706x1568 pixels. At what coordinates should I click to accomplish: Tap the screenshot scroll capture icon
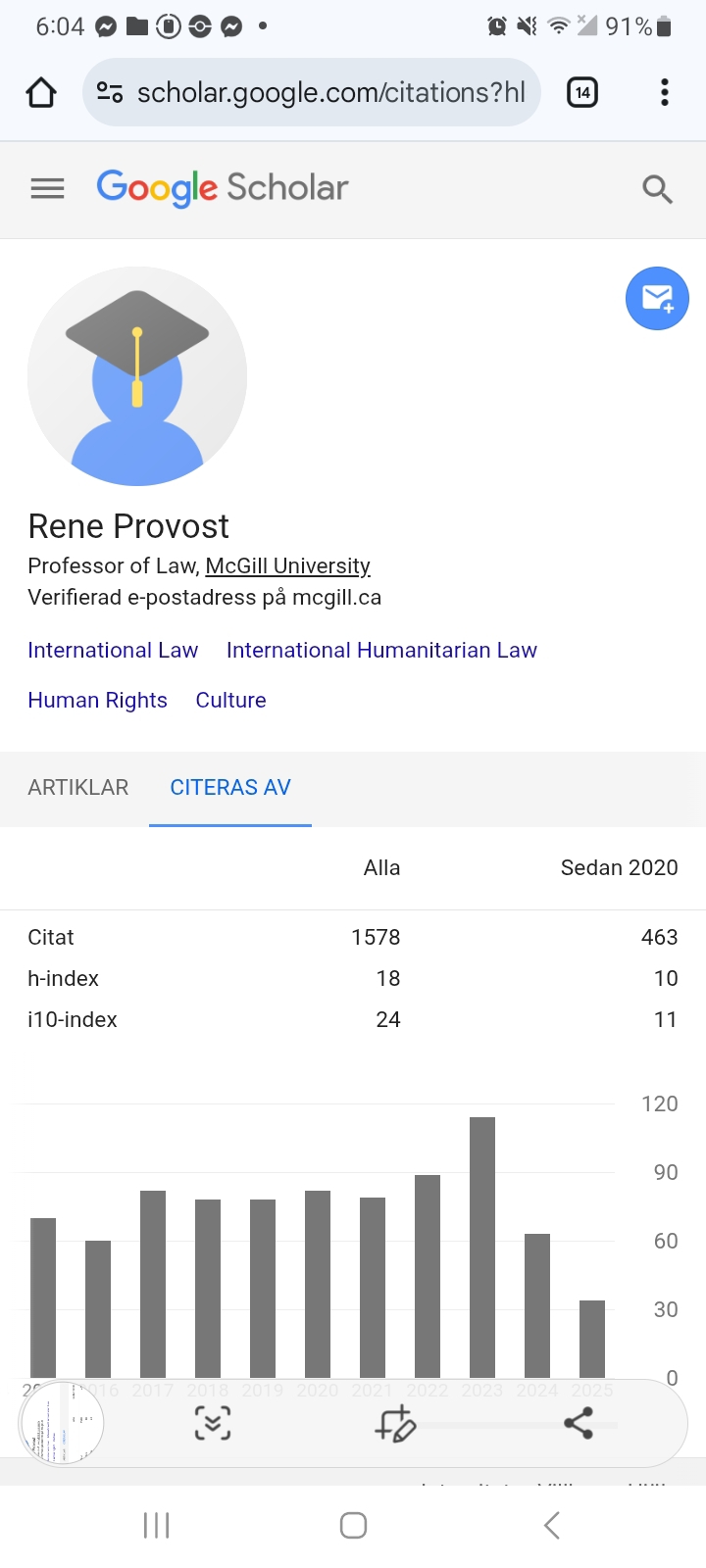[213, 1423]
